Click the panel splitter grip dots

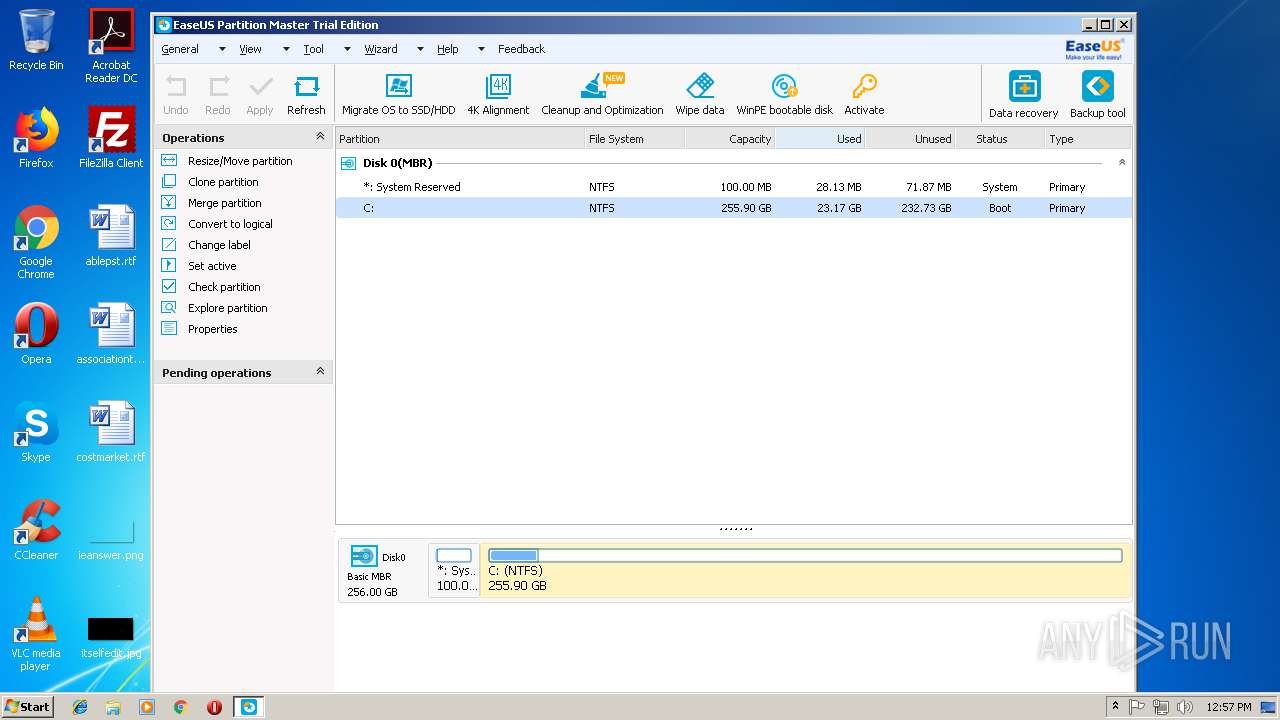coord(736,529)
